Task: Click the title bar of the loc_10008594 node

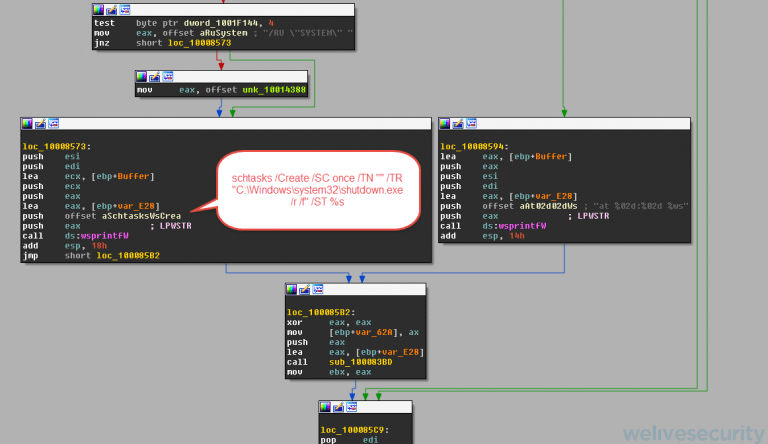Action: (x=564, y=123)
